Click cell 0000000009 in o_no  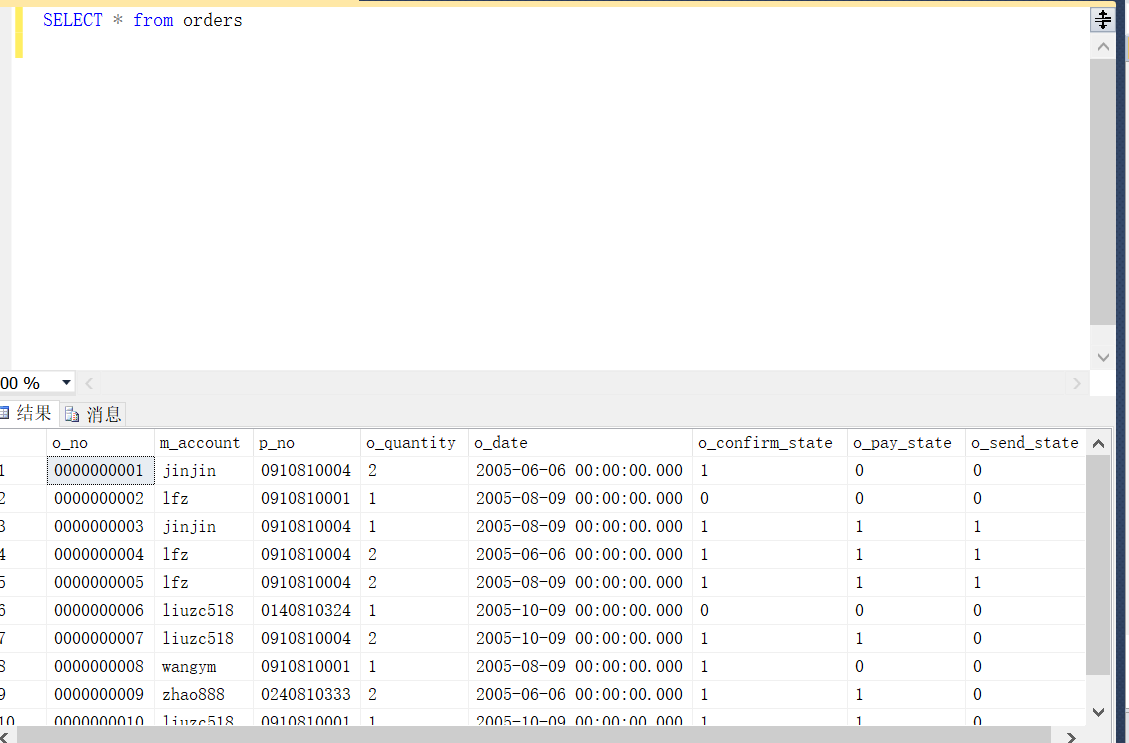click(x=100, y=694)
